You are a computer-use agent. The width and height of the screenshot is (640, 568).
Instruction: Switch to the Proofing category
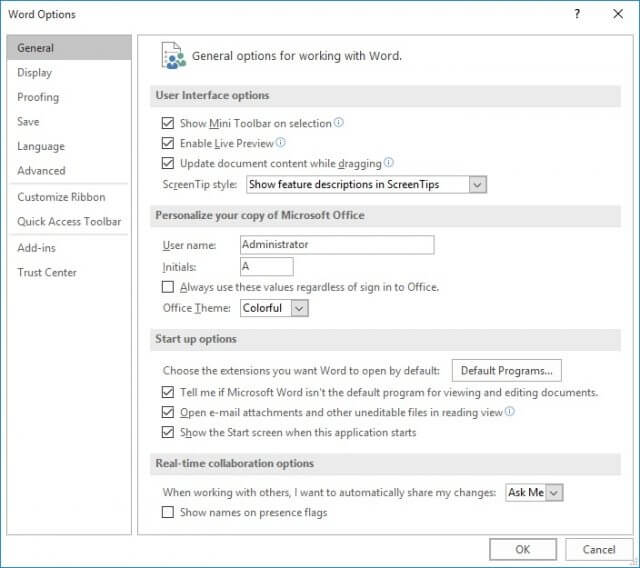point(38,97)
